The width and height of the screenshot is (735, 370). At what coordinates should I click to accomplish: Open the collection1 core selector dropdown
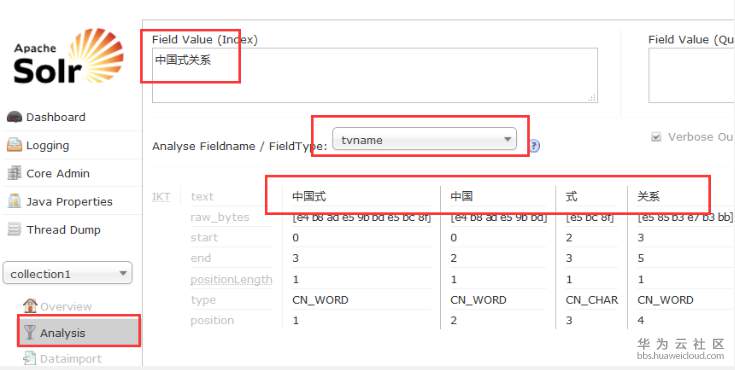pyautogui.click(x=68, y=273)
